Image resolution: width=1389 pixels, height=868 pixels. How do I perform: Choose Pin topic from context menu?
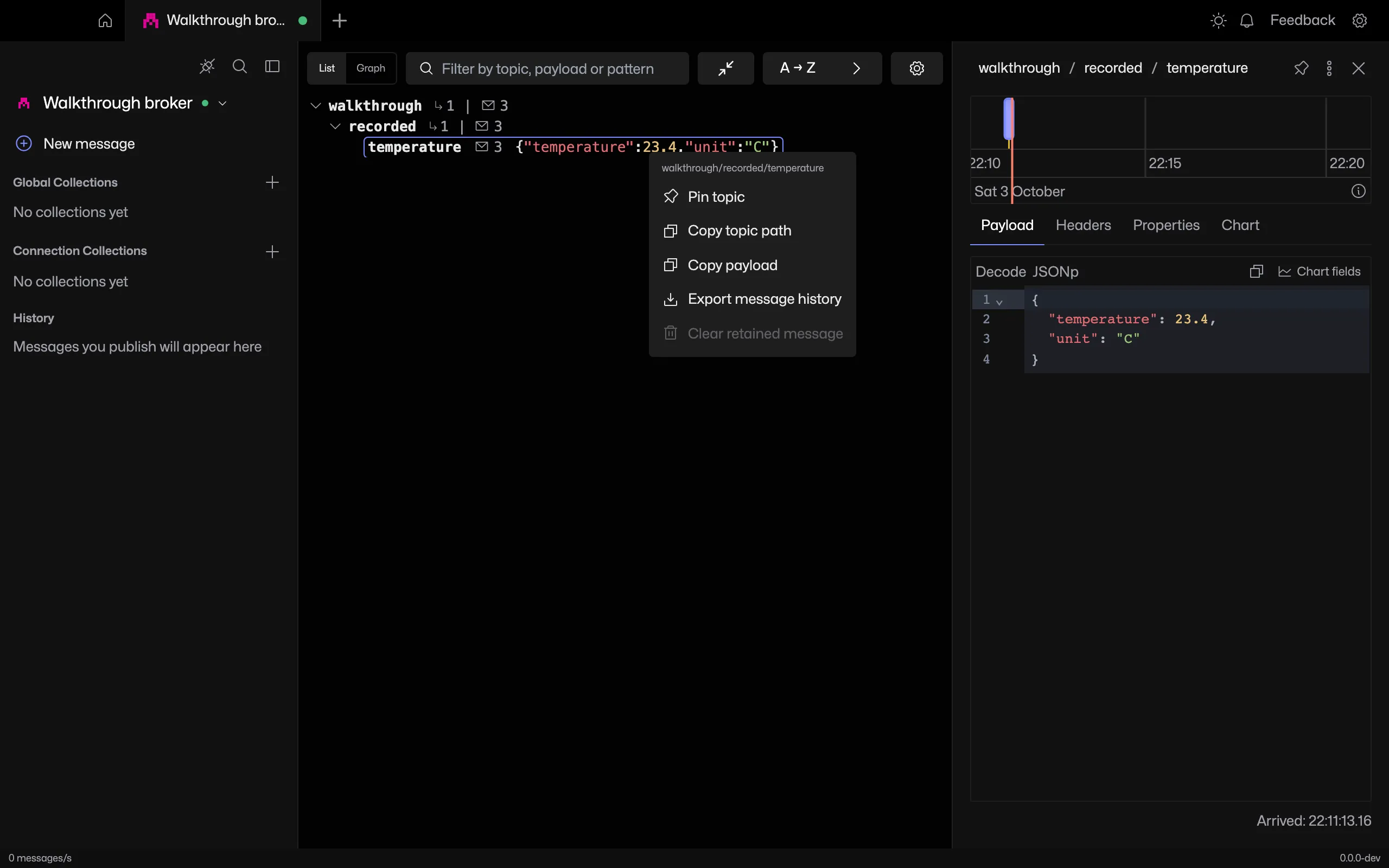[752, 196]
